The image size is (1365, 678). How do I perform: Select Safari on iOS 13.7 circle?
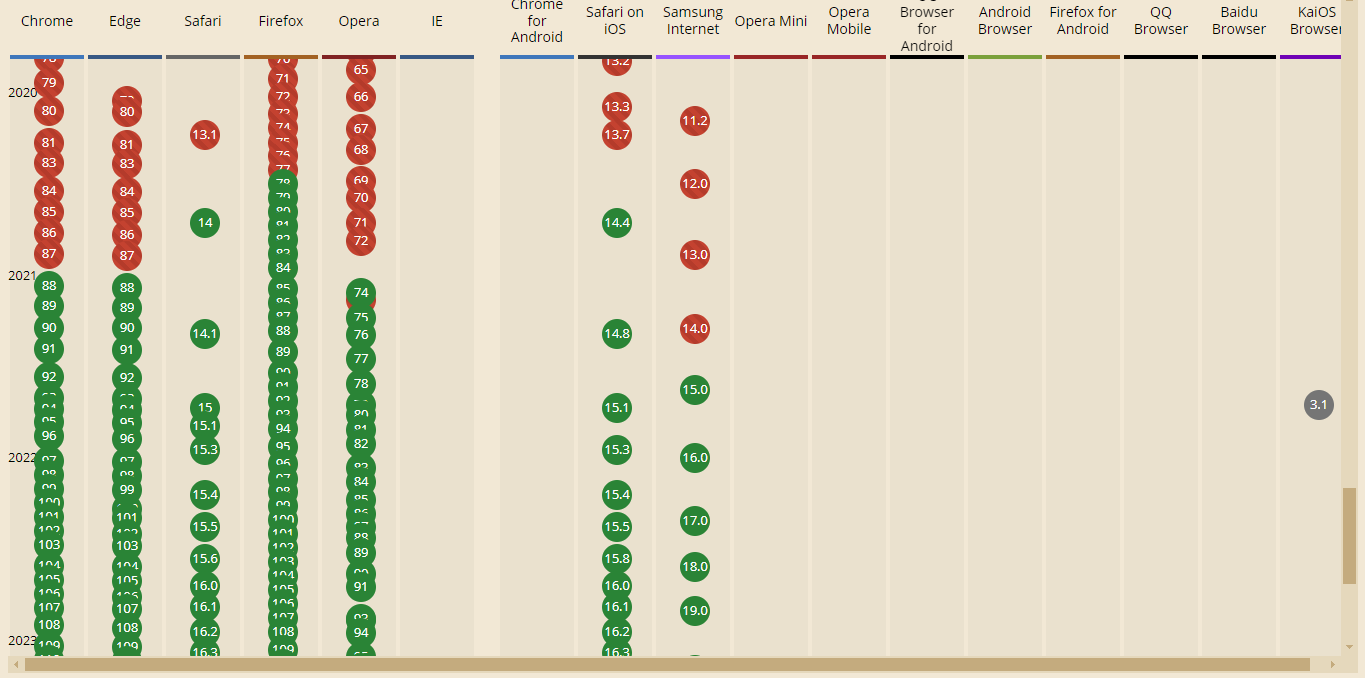tap(617, 134)
